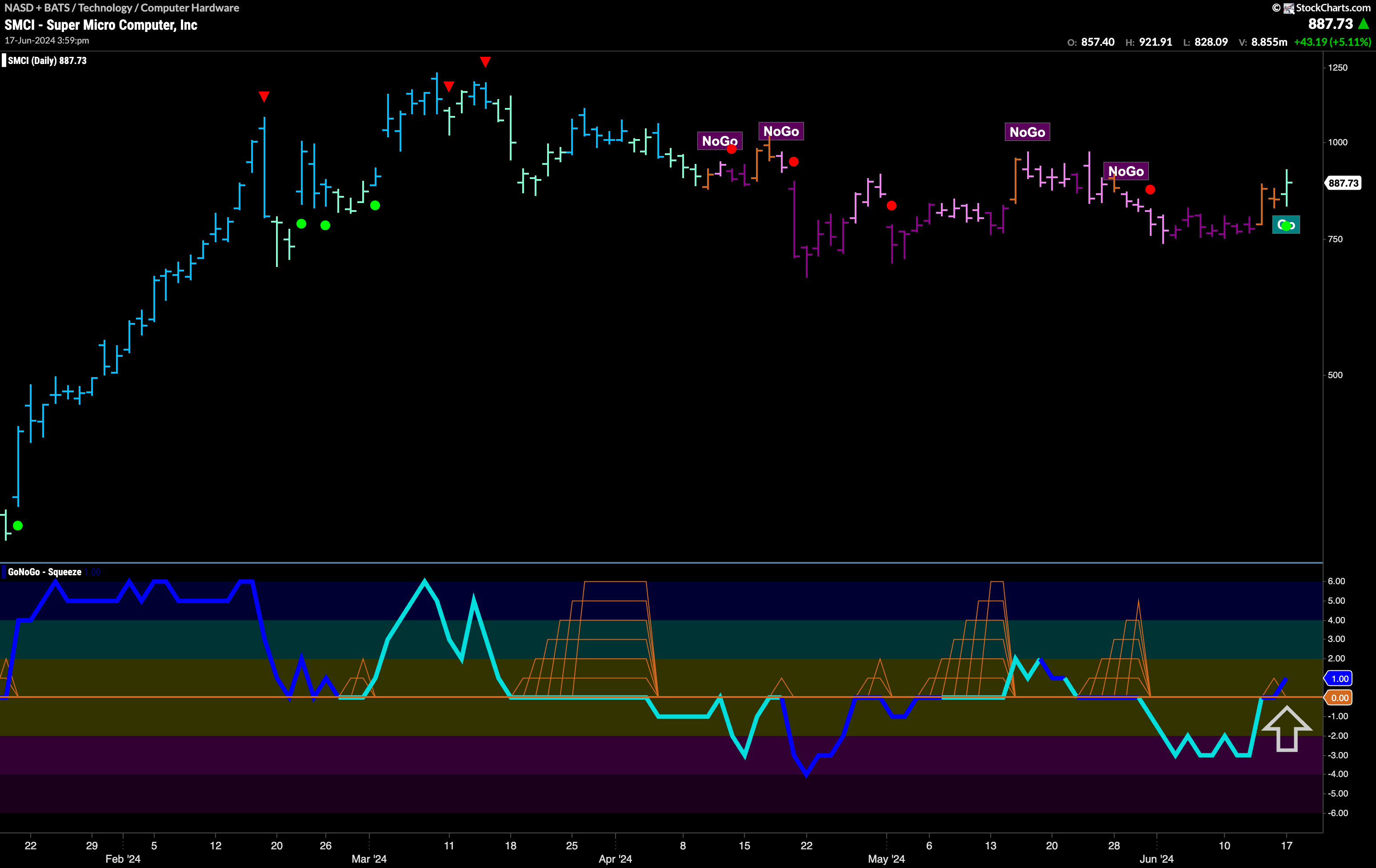Click the green dot below the February 26 bar
This screenshot has width=1376, height=868.
pyautogui.click(x=325, y=225)
